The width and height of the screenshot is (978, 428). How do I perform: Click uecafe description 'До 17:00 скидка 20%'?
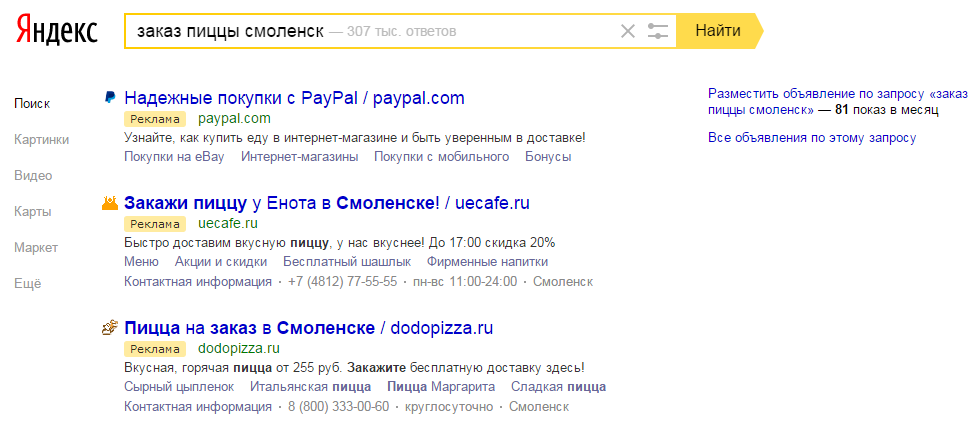pos(491,242)
